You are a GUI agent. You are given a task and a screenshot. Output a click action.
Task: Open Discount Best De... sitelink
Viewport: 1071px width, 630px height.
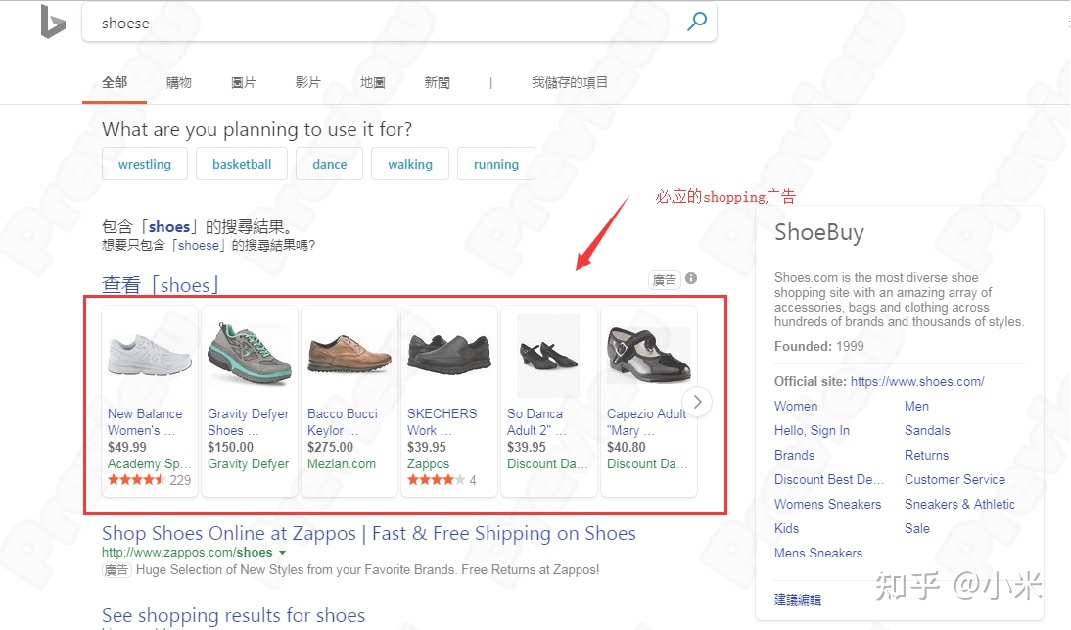coord(829,479)
